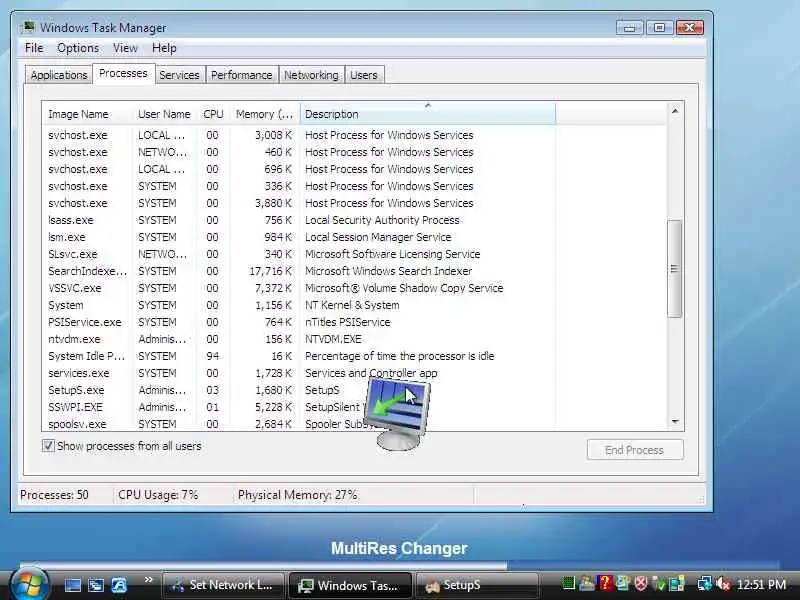Click network connection tray icon
Image resolution: width=800 pixels, height=600 pixels.
tap(704, 584)
